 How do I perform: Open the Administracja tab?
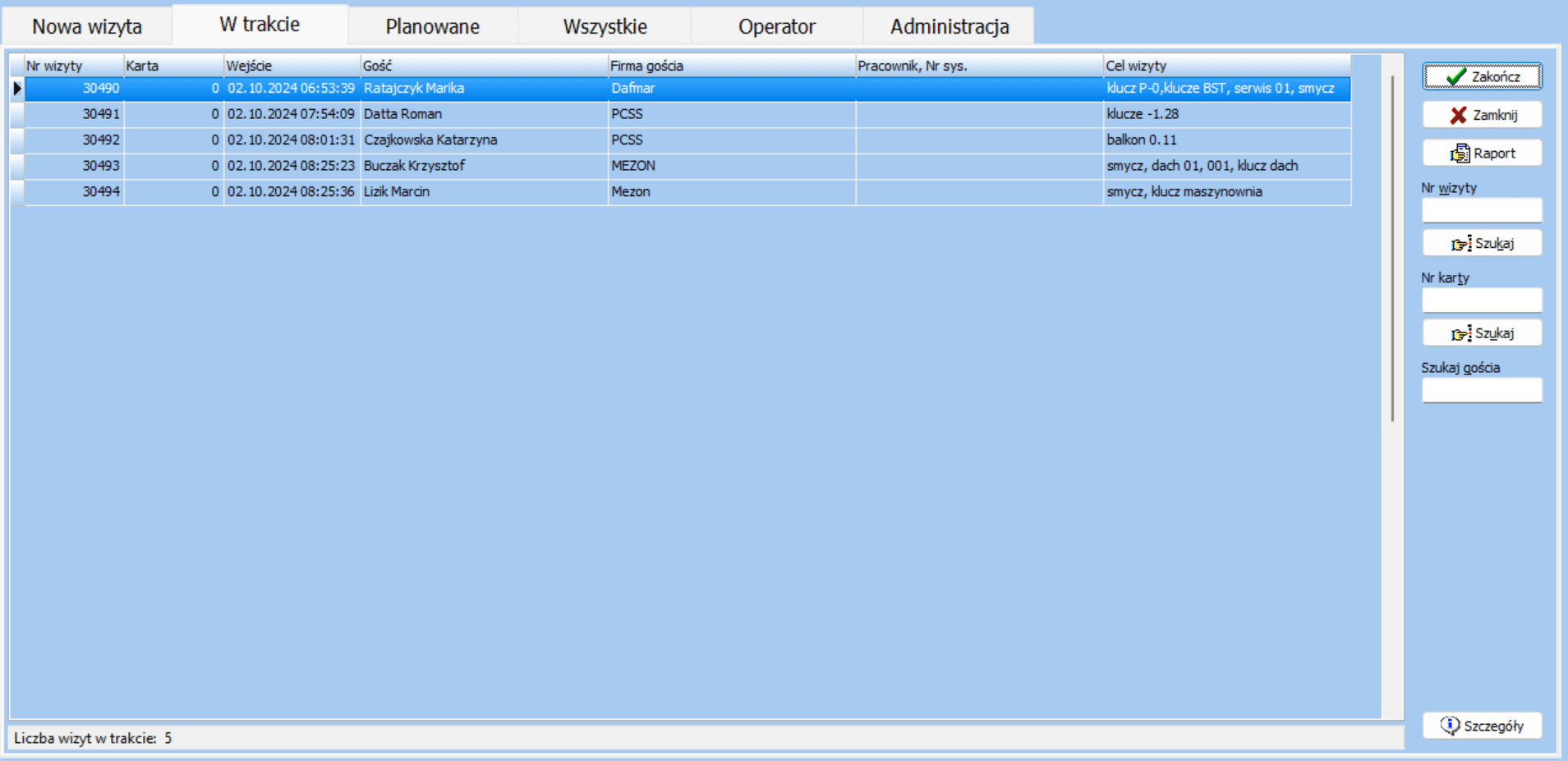click(x=950, y=26)
